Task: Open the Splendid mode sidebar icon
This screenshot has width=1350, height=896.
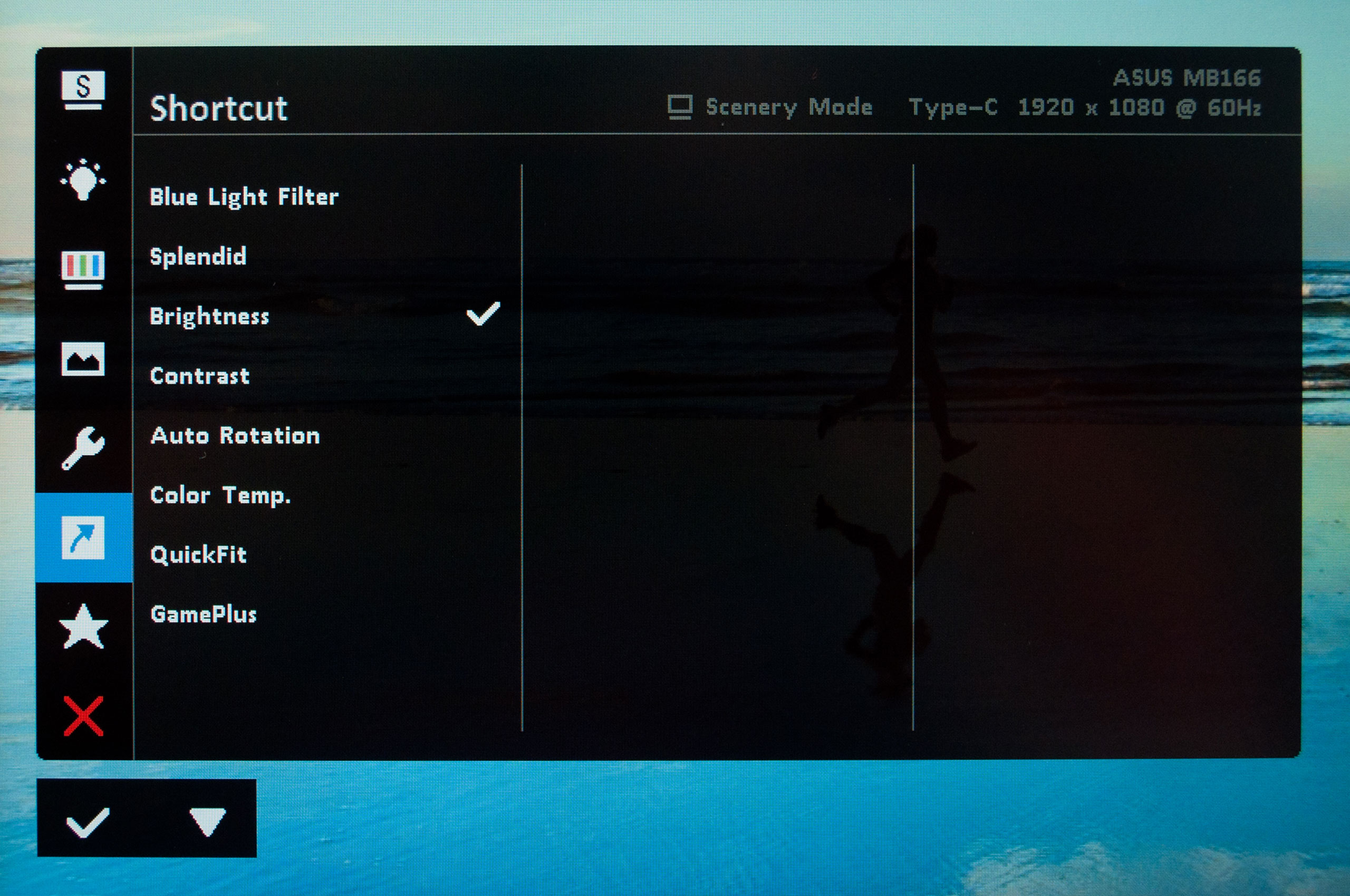Action: (83, 90)
